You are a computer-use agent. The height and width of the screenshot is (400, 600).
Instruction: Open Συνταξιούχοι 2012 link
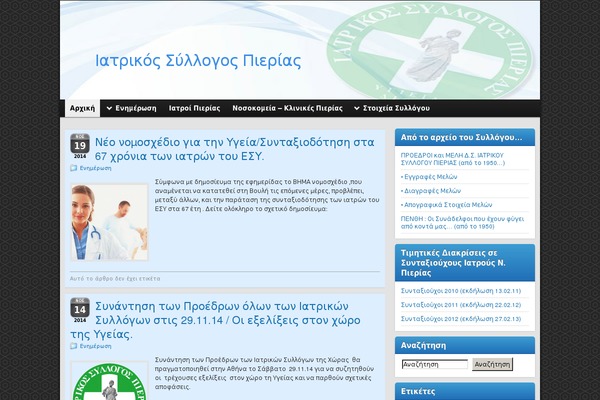pos(461,319)
